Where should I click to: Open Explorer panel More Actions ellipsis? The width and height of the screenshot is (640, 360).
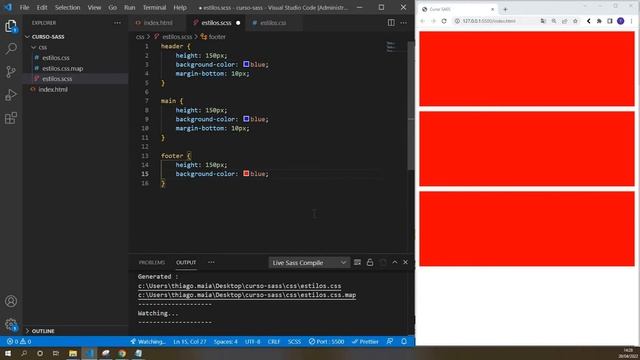click(x=118, y=23)
